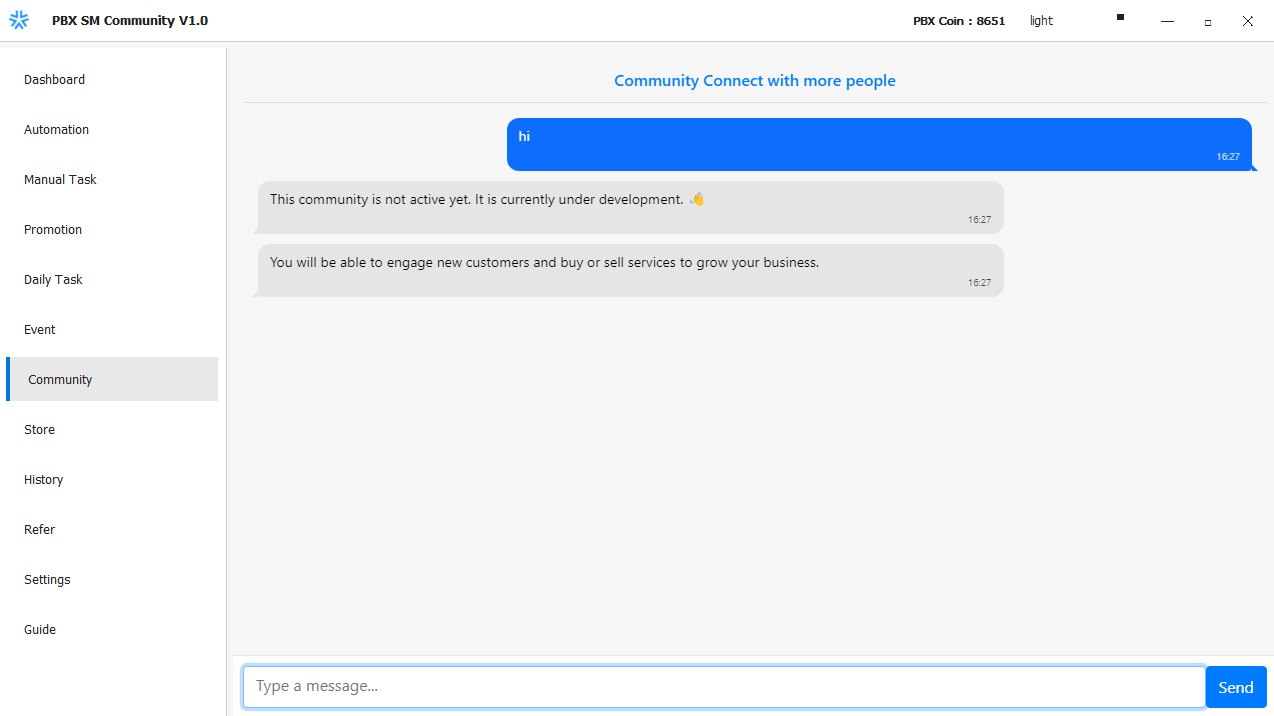1274x716 pixels.
Task: Click the sent "hi" message bubble
Action: [x=878, y=144]
